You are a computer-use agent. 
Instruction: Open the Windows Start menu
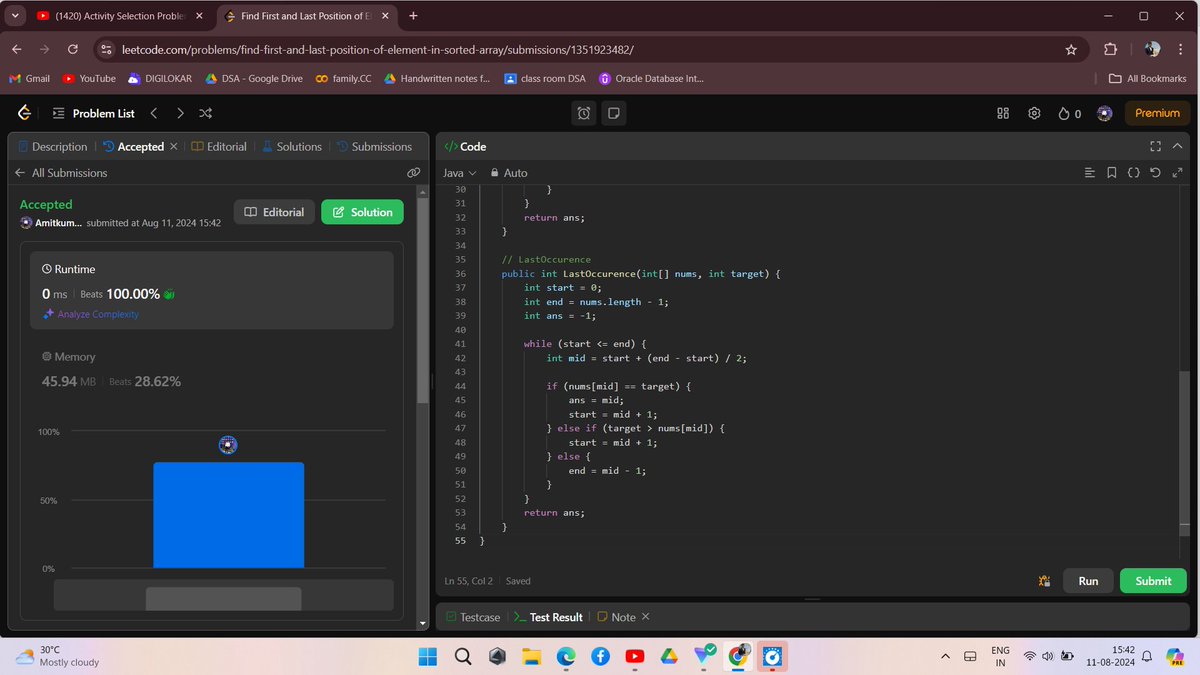[x=428, y=656]
